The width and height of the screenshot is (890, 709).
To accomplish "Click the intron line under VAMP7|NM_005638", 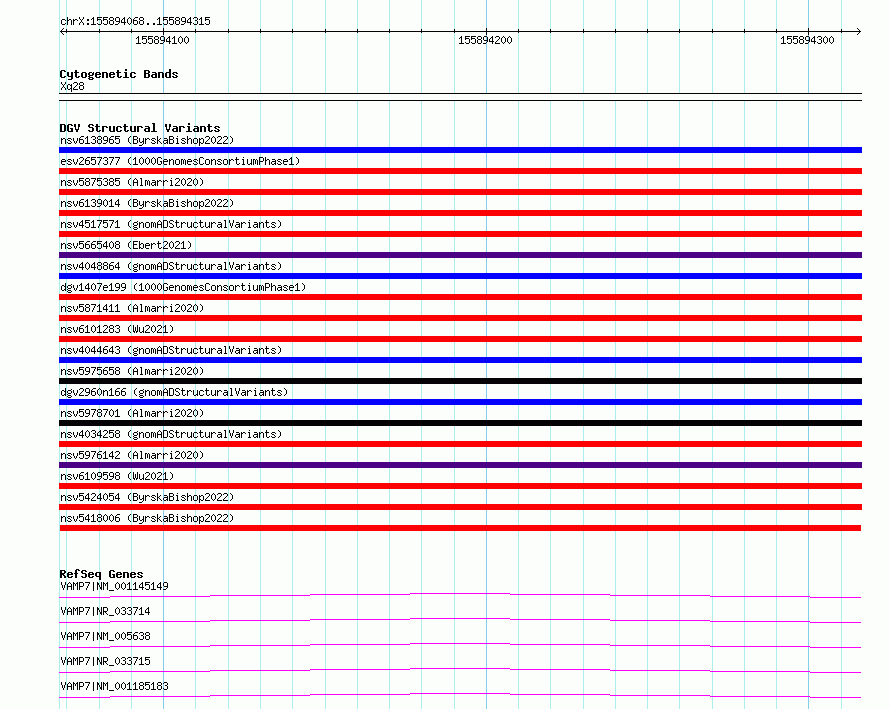I will (460, 645).
